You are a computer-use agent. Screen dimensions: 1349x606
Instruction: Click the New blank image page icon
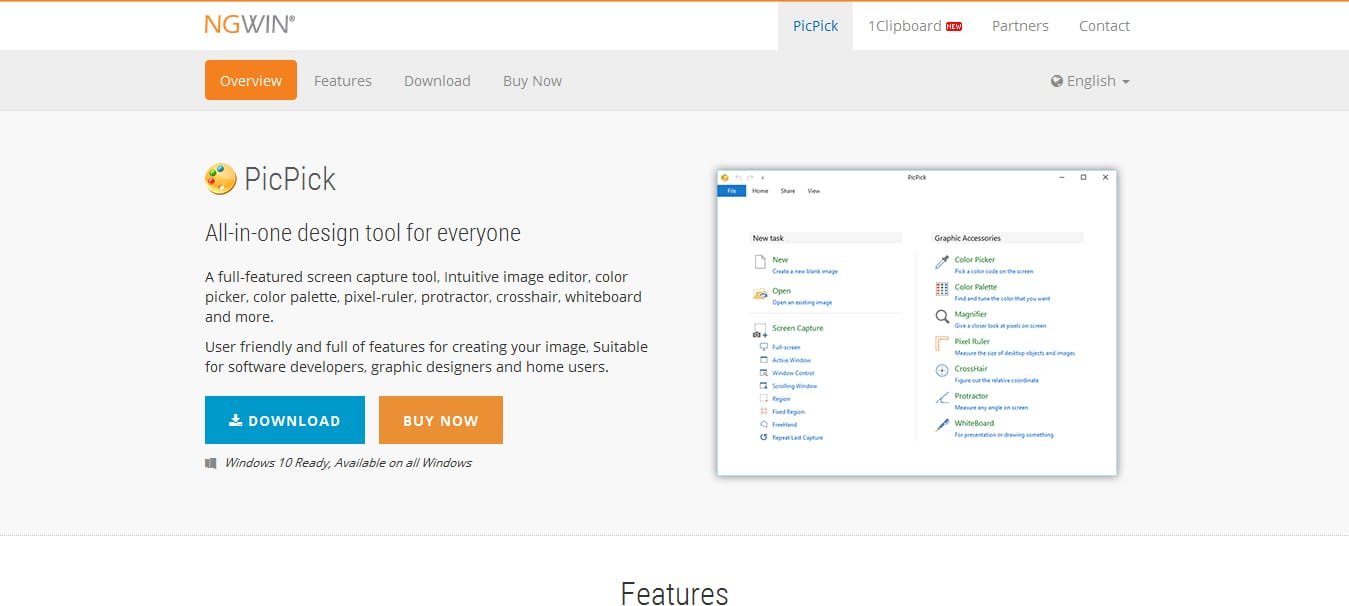click(759, 263)
